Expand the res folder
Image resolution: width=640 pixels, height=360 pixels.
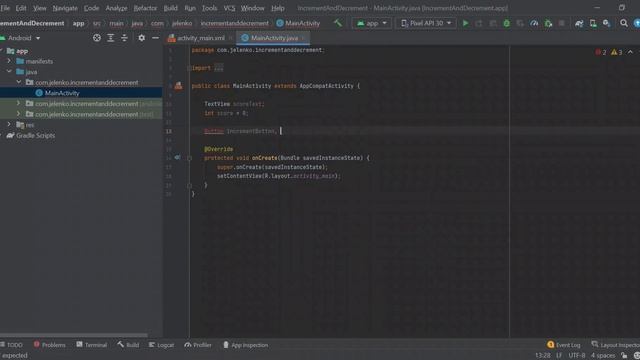[x=9, y=124]
